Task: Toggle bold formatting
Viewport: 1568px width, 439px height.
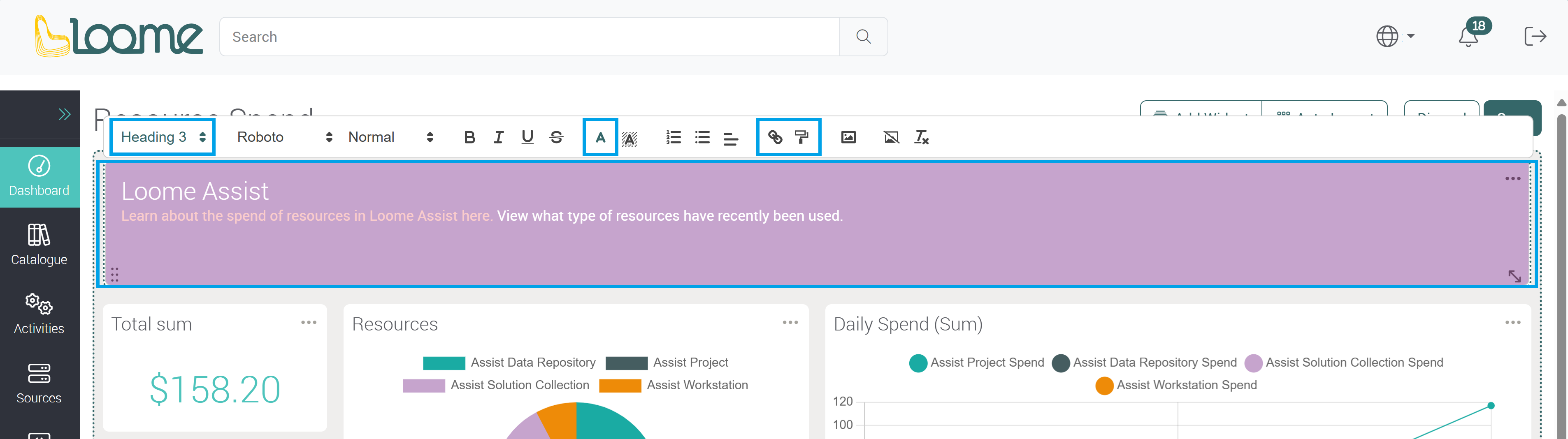Action: [469, 137]
